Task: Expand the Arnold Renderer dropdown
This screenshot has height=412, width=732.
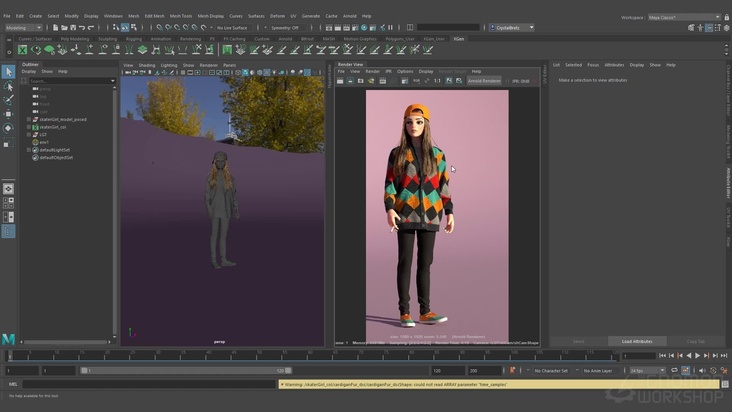Action: click(x=484, y=81)
